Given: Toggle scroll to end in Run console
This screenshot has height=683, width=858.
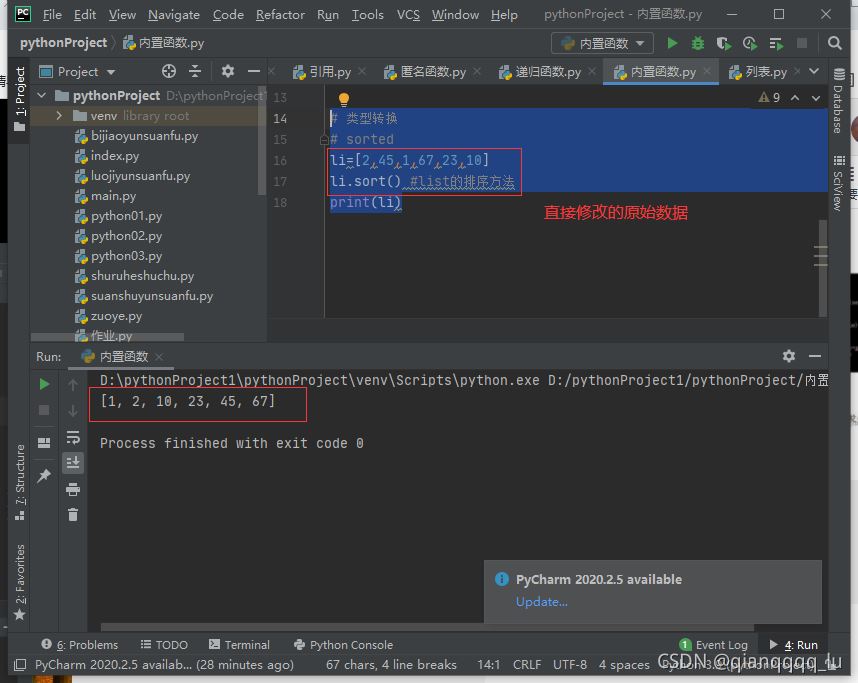Looking at the screenshot, I should [73, 462].
